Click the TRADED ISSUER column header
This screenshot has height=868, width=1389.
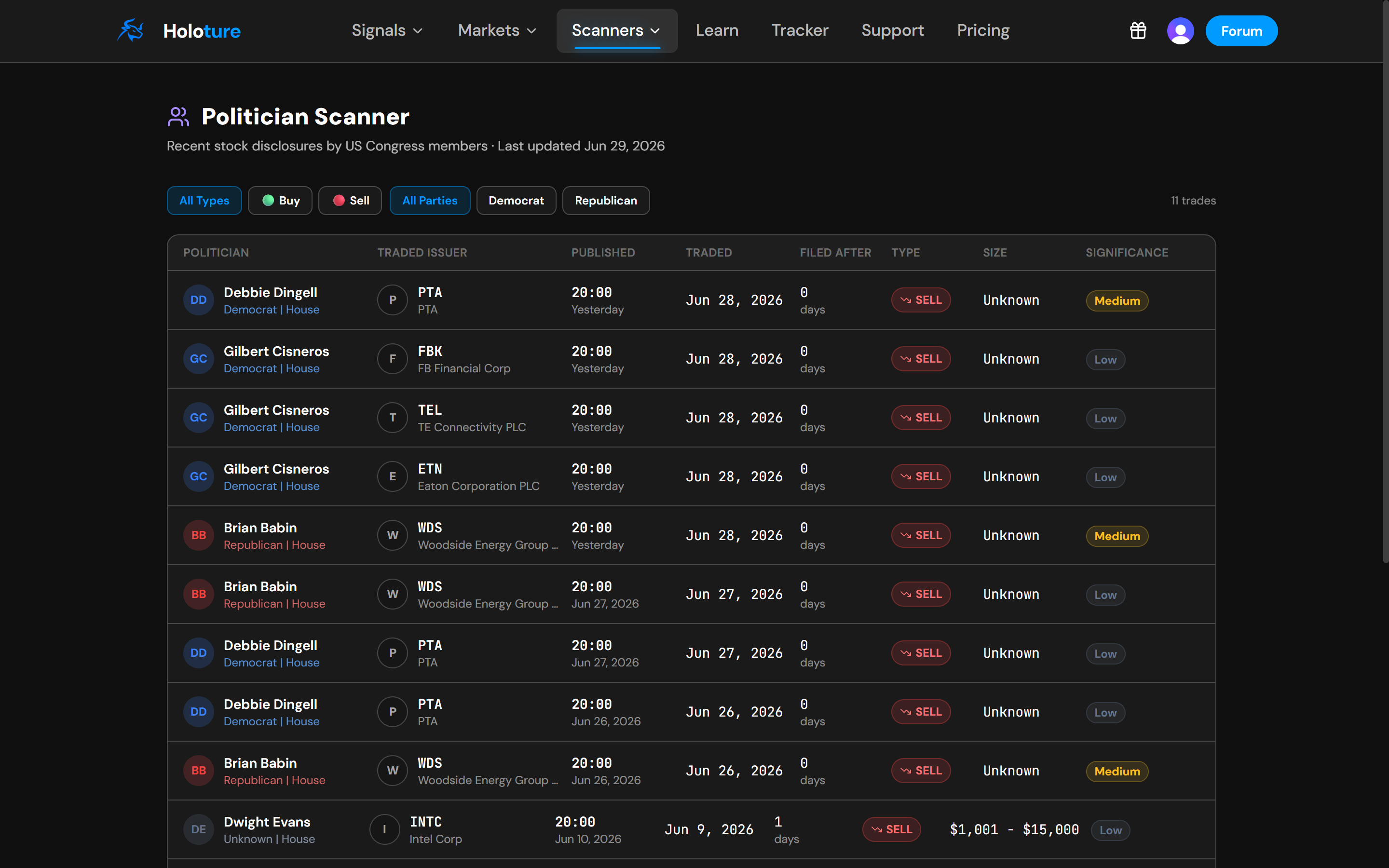(x=422, y=253)
